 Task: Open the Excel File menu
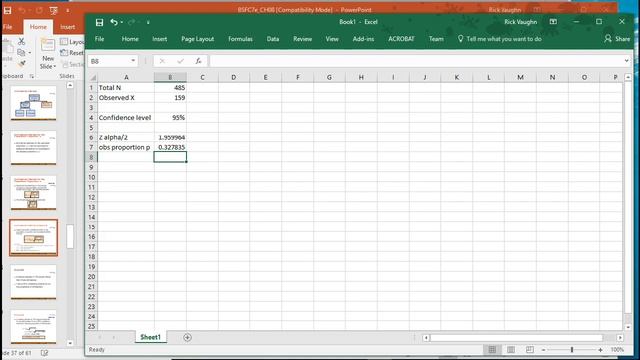click(x=99, y=39)
